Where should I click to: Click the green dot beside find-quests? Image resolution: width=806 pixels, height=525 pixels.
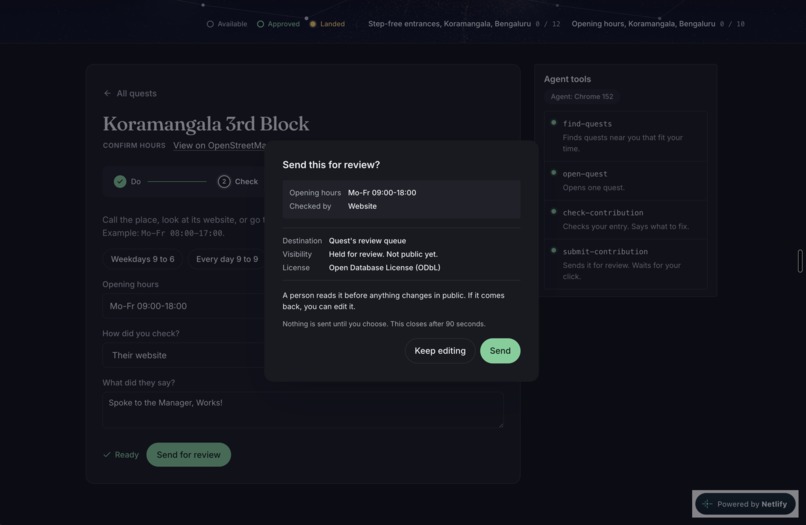tap(554, 122)
